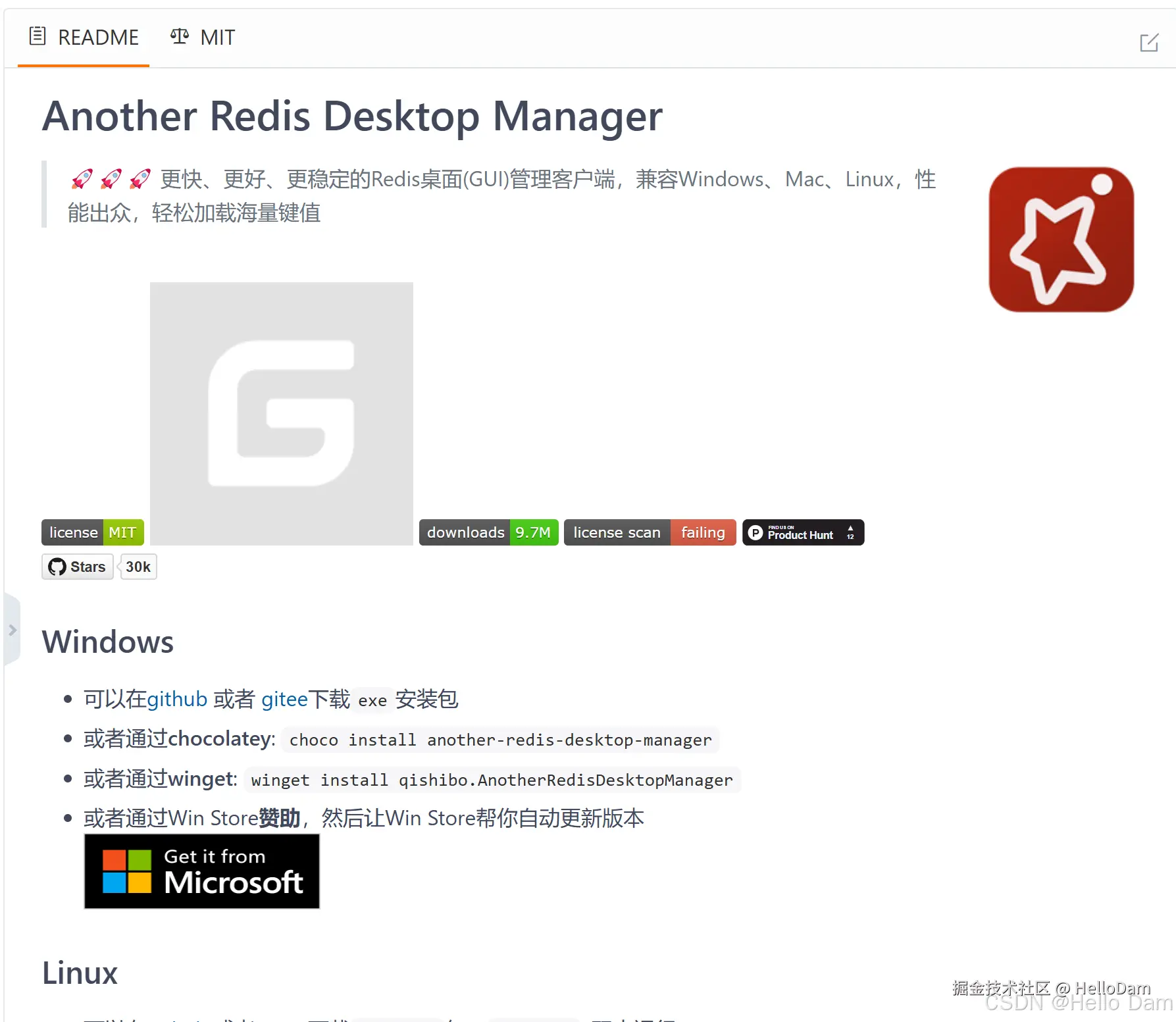The height and width of the screenshot is (1022, 1176).
Task: Click the GitHub Stars button
Action: click(x=78, y=567)
